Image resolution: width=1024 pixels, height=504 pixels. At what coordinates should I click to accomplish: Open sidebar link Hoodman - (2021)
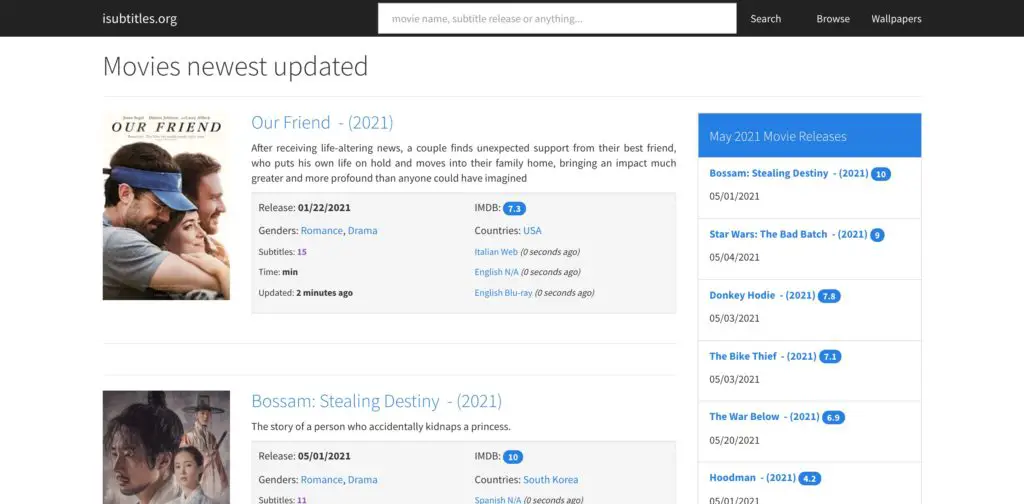pyautogui.click(x=752, y=478)
